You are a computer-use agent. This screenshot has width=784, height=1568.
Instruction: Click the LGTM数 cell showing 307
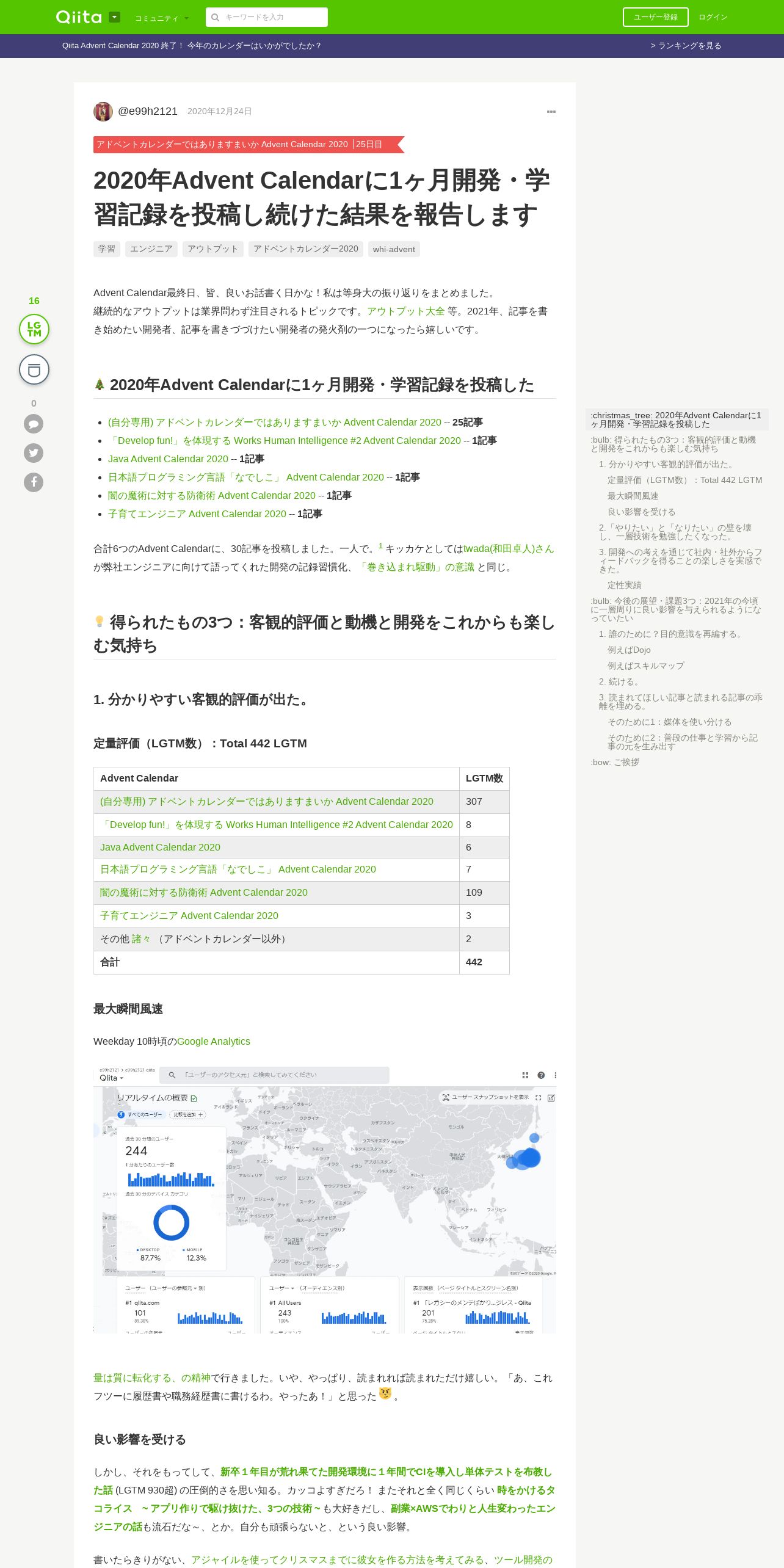point(484,802)
